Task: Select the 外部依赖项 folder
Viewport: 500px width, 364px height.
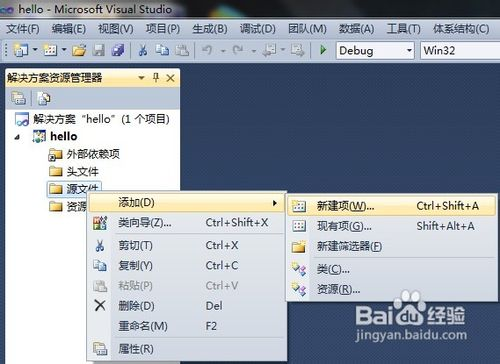Action: (x=84, y=154)
